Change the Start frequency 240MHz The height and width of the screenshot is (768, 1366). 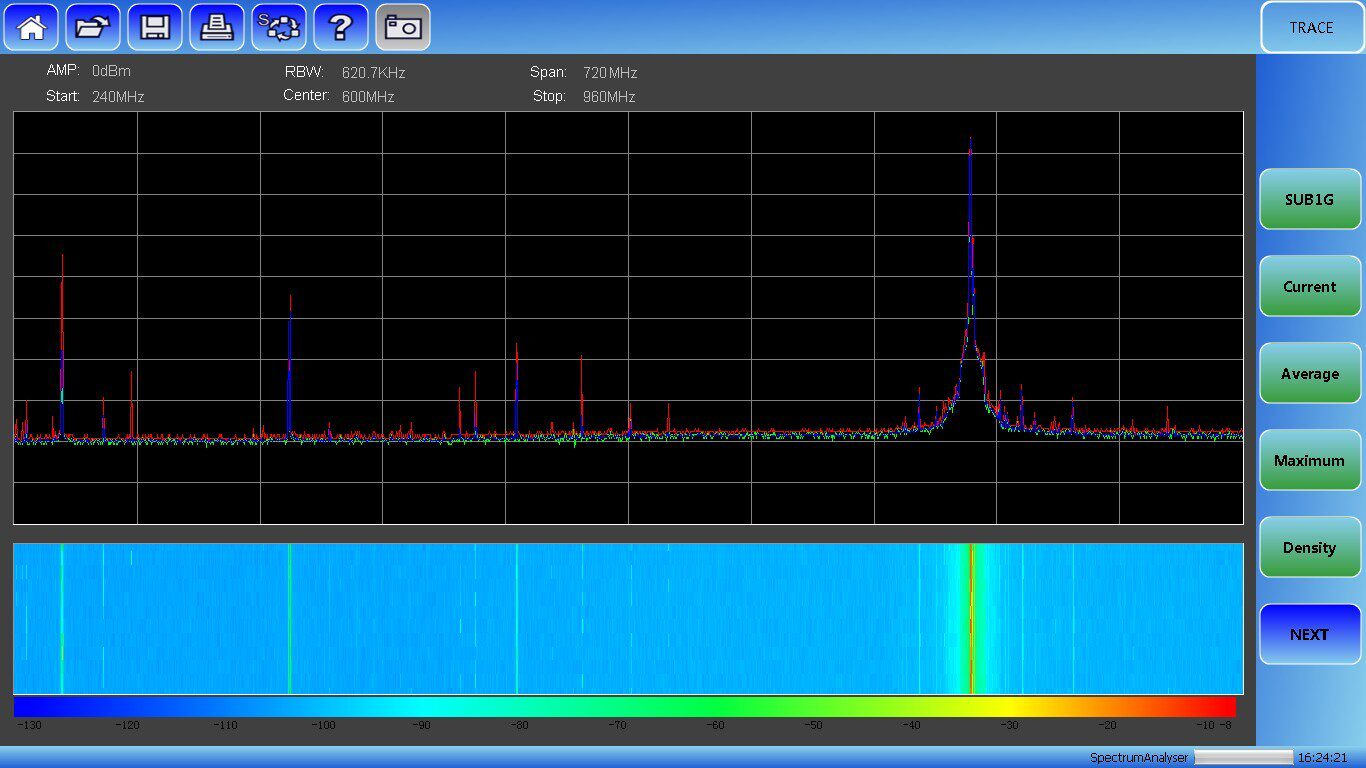tap(118, 97)
